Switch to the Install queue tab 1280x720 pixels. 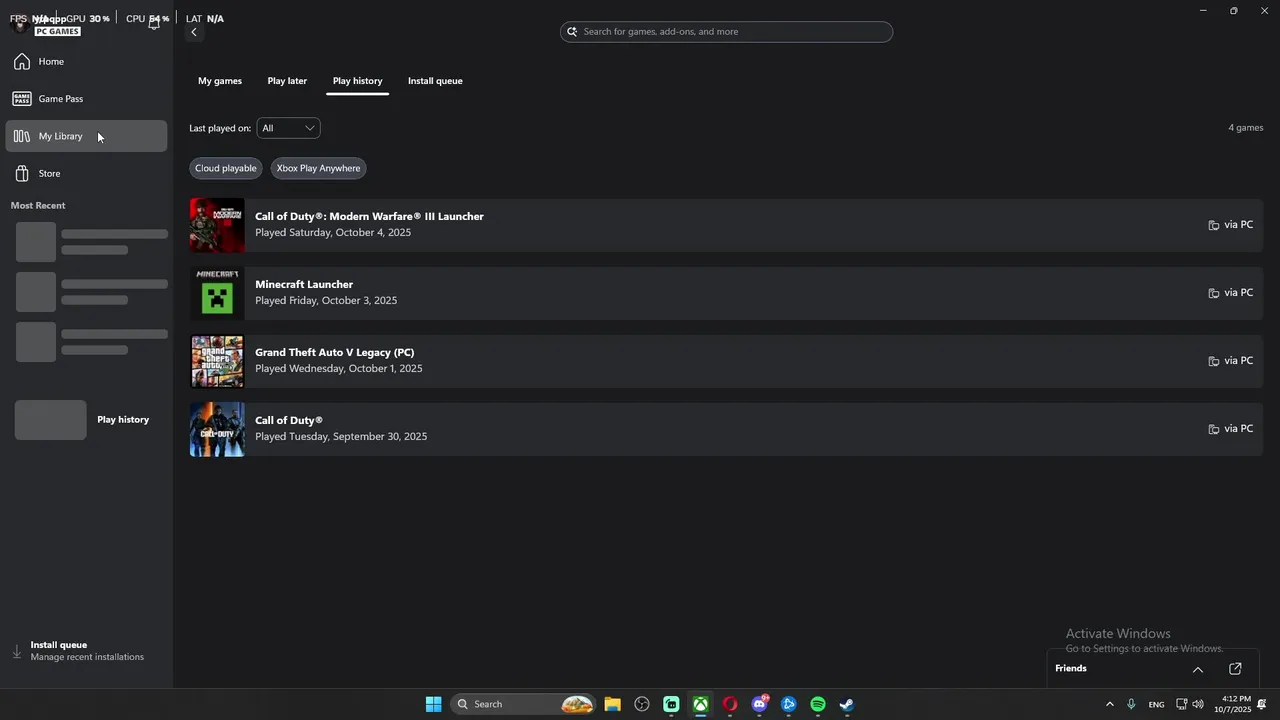tap(435, 81)
